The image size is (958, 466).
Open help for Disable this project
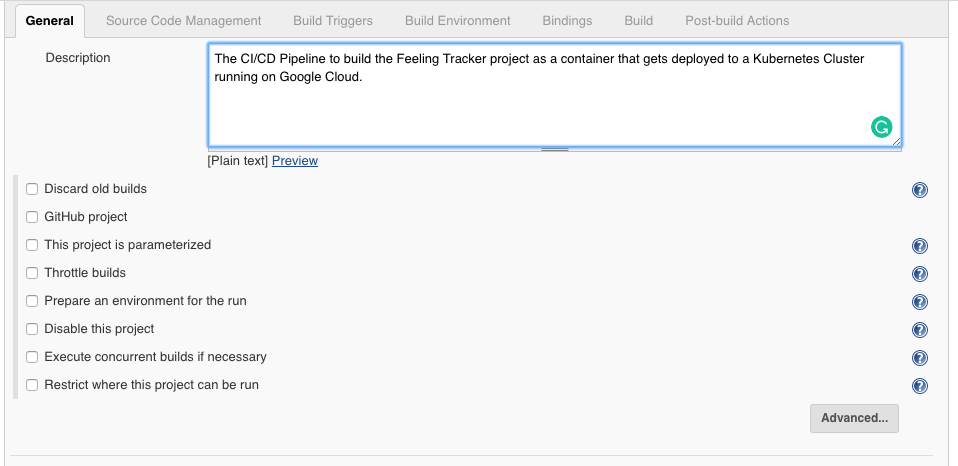(920, 330)
